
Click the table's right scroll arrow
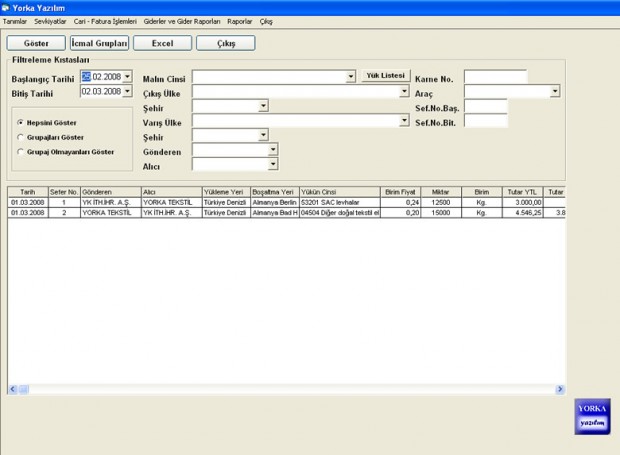point(560,389)
